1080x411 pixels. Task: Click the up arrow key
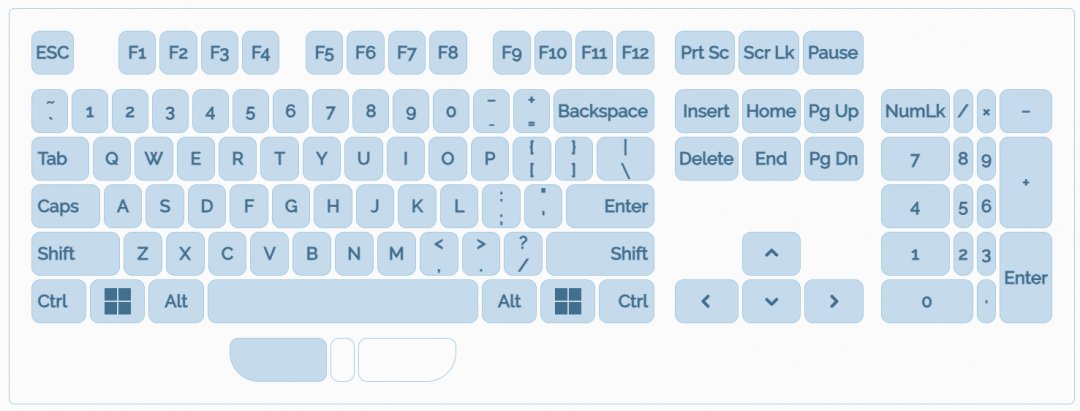[771, 253]
